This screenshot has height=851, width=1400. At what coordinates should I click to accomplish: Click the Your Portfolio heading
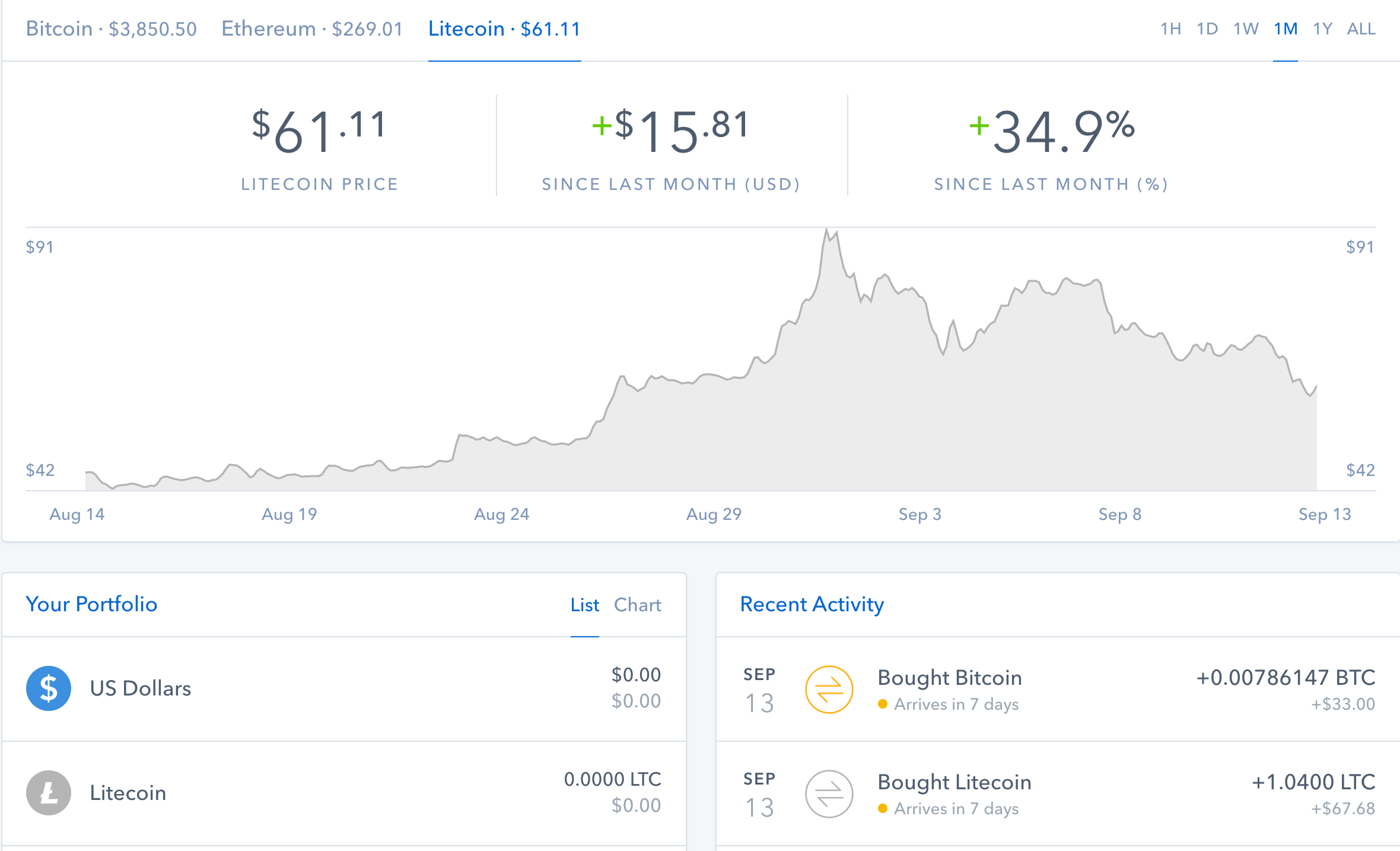point(91,604)
